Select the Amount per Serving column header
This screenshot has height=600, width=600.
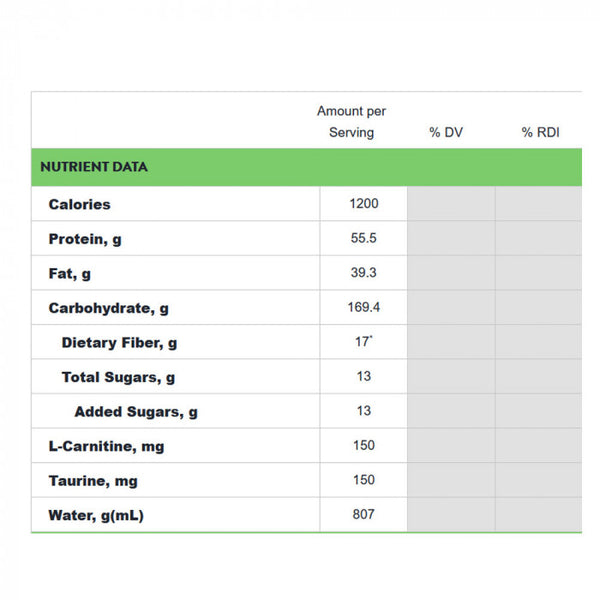(351, 122)
